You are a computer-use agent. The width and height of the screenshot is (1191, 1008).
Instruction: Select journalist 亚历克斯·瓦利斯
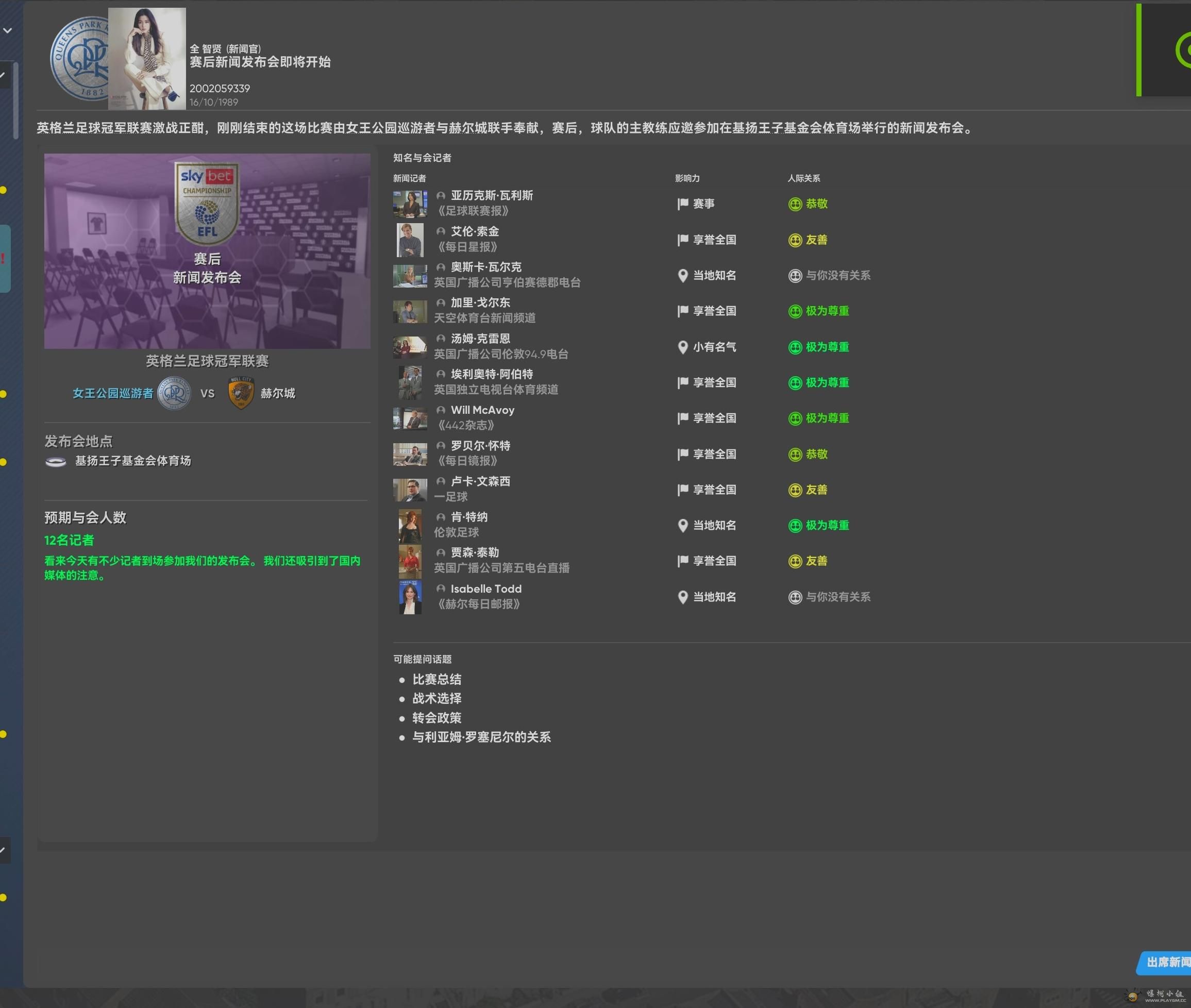point(492,195)
